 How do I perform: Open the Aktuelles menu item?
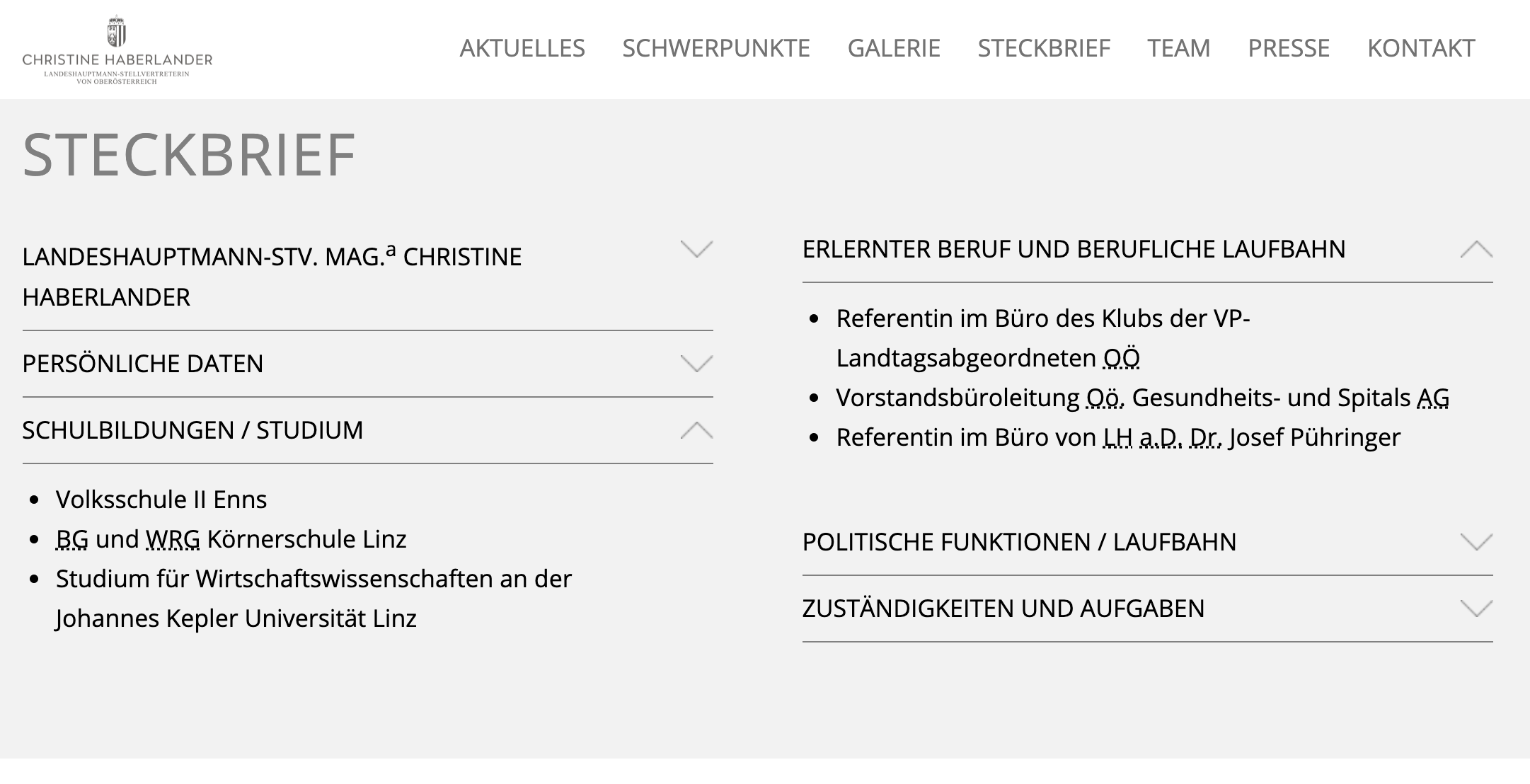coord(522,48)
